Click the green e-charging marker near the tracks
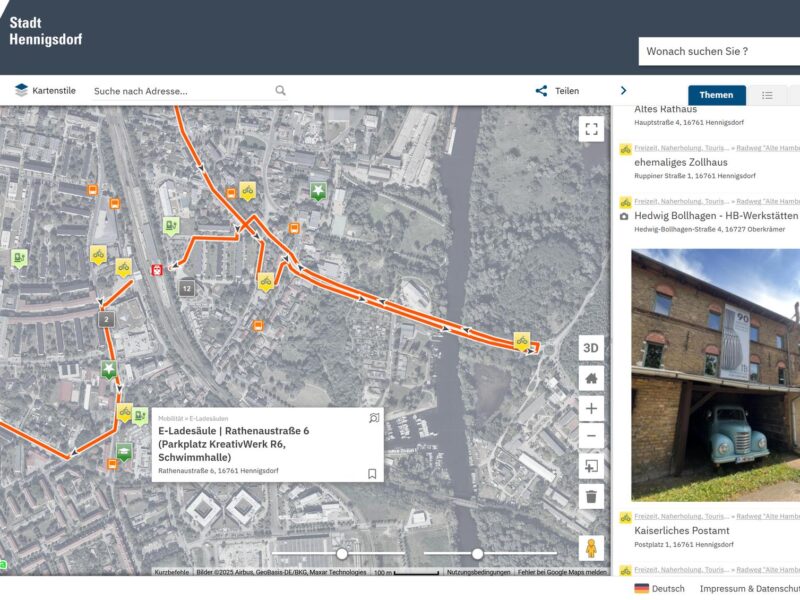 [171, 226]
